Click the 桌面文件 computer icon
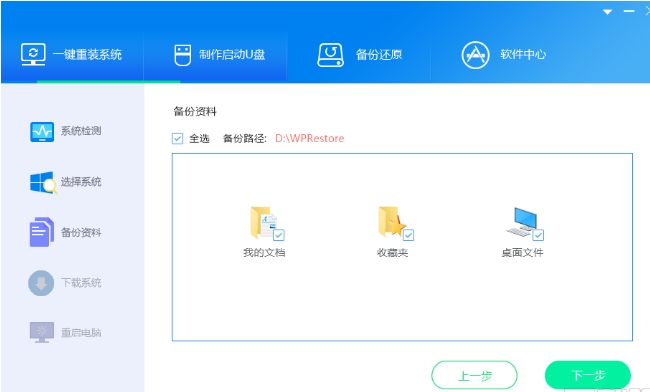 [522, 222]
